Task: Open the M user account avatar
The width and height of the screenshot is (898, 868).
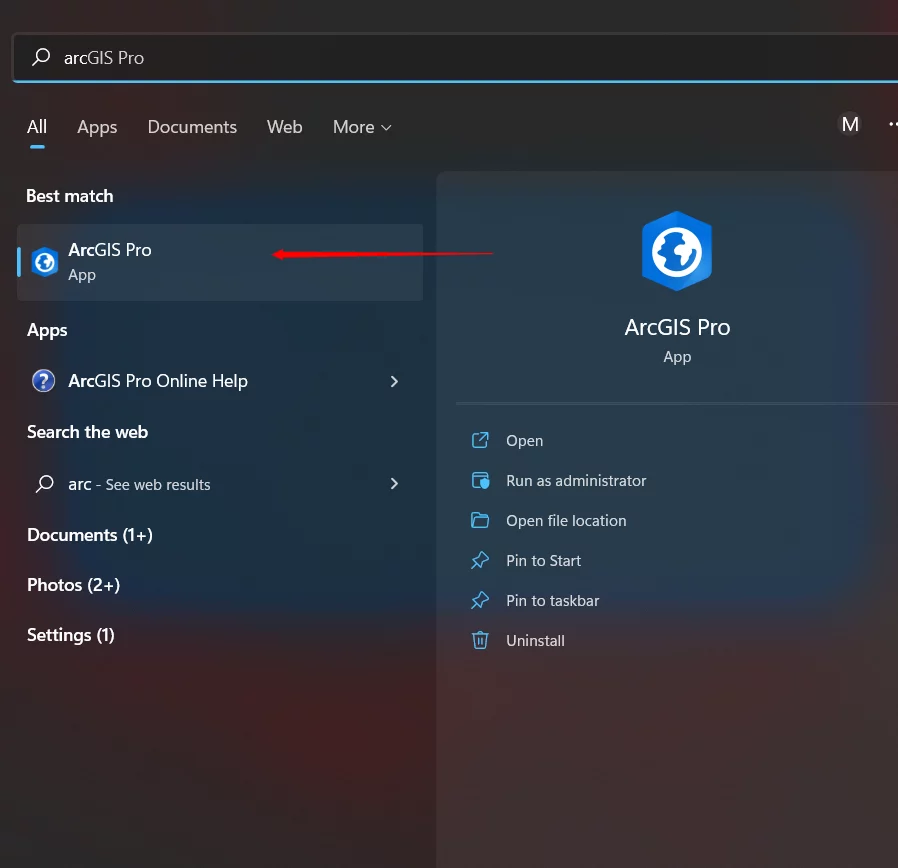Action: [850, 124]
